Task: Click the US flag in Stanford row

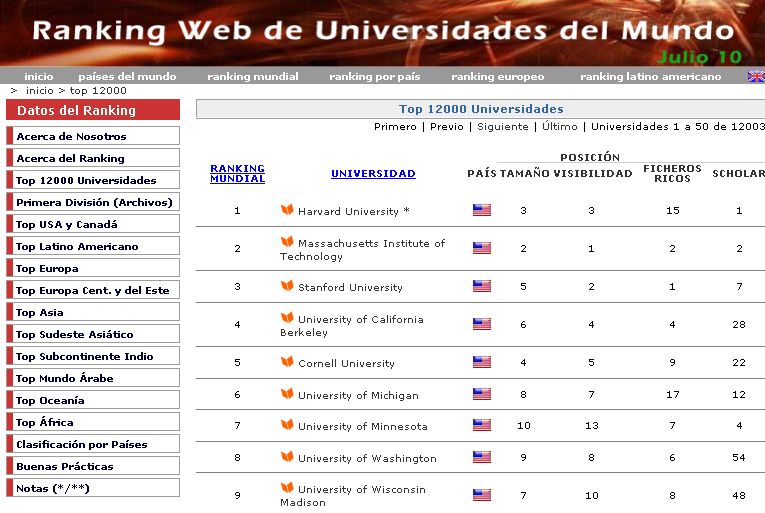Action: [482, 286]
